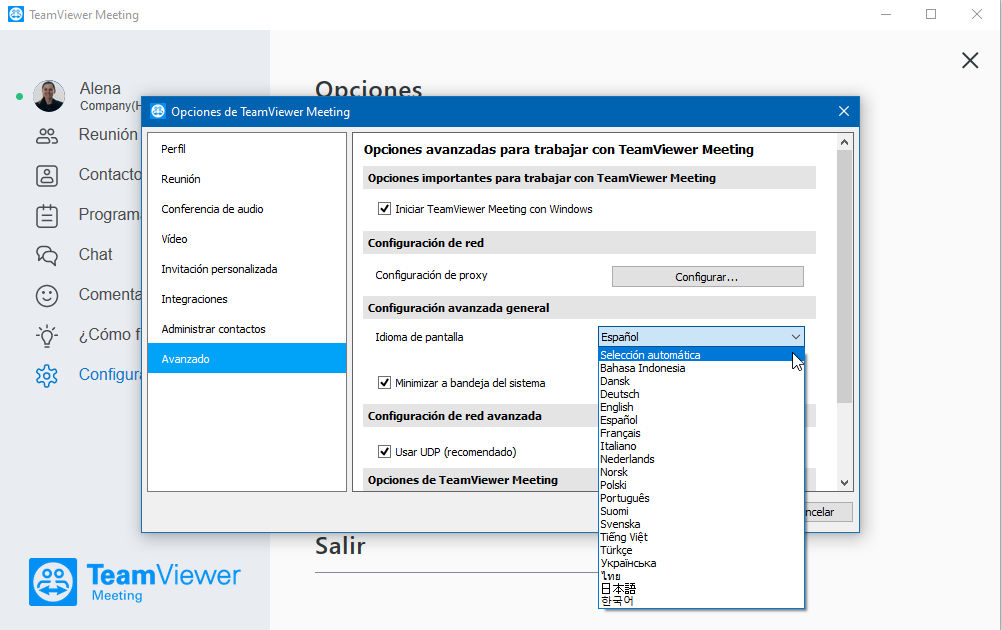Click scrollbar down arrow in options panel
1002x630 pixels.
pyautogui.click(x=844, y=483)
